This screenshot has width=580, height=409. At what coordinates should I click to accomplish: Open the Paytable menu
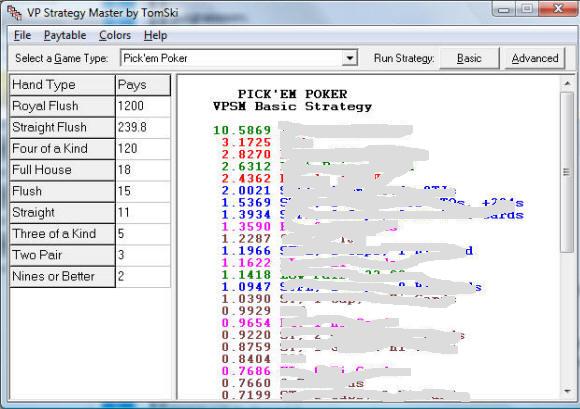[65, 35]
